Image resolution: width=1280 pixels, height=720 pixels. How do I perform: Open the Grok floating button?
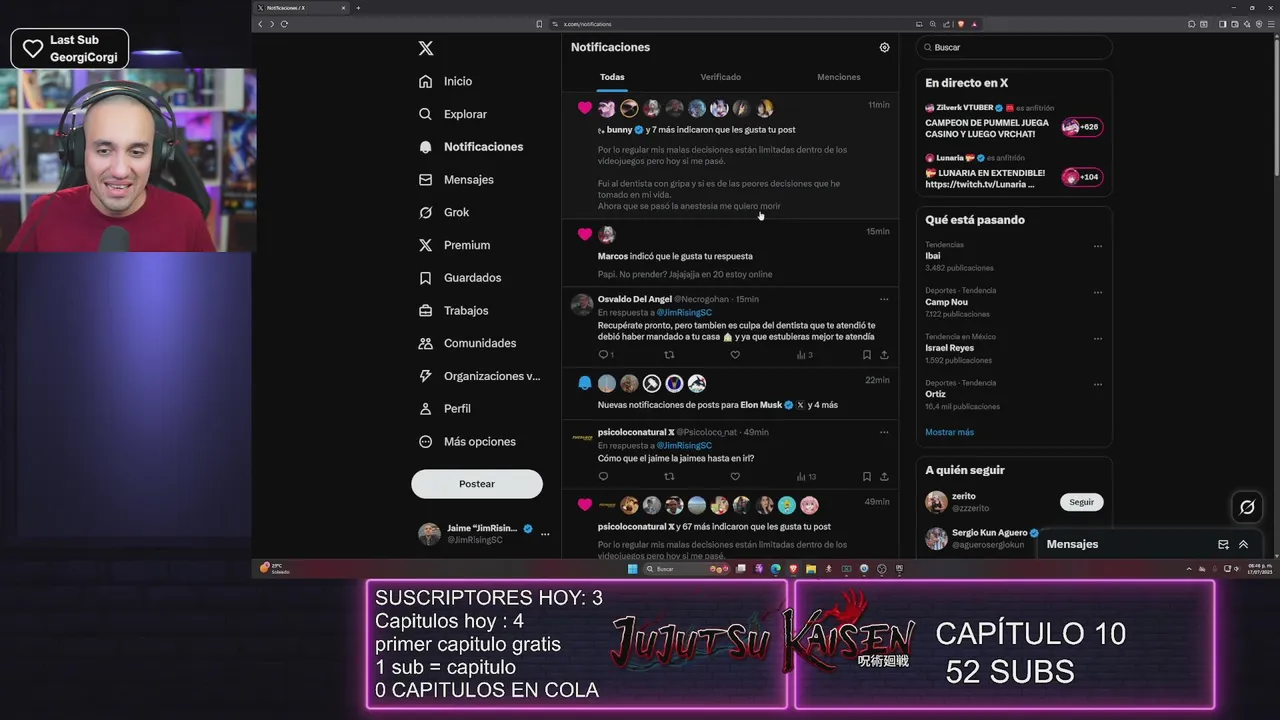1247,507
